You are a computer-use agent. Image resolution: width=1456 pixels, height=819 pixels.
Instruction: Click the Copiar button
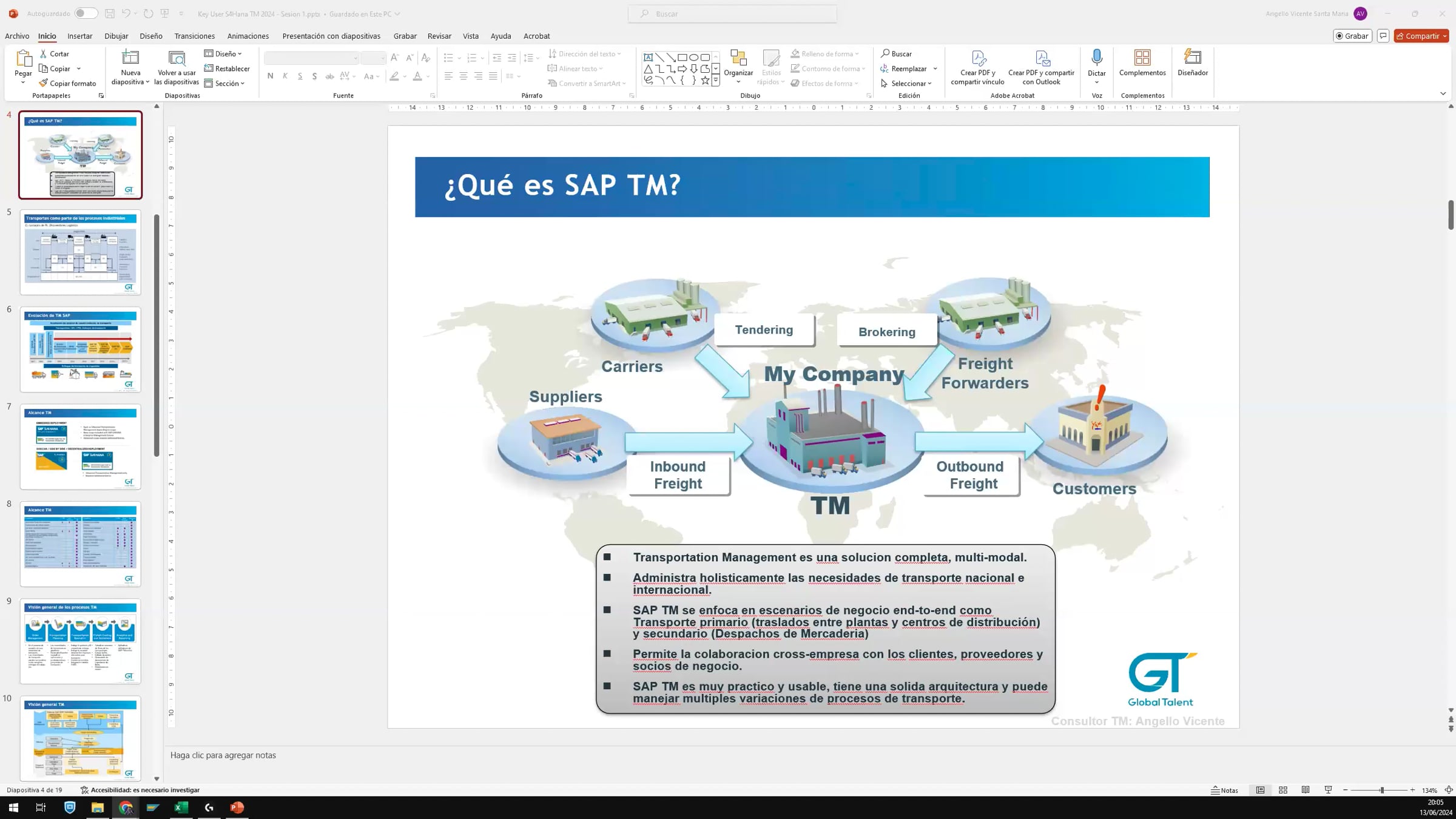point(55,69)
